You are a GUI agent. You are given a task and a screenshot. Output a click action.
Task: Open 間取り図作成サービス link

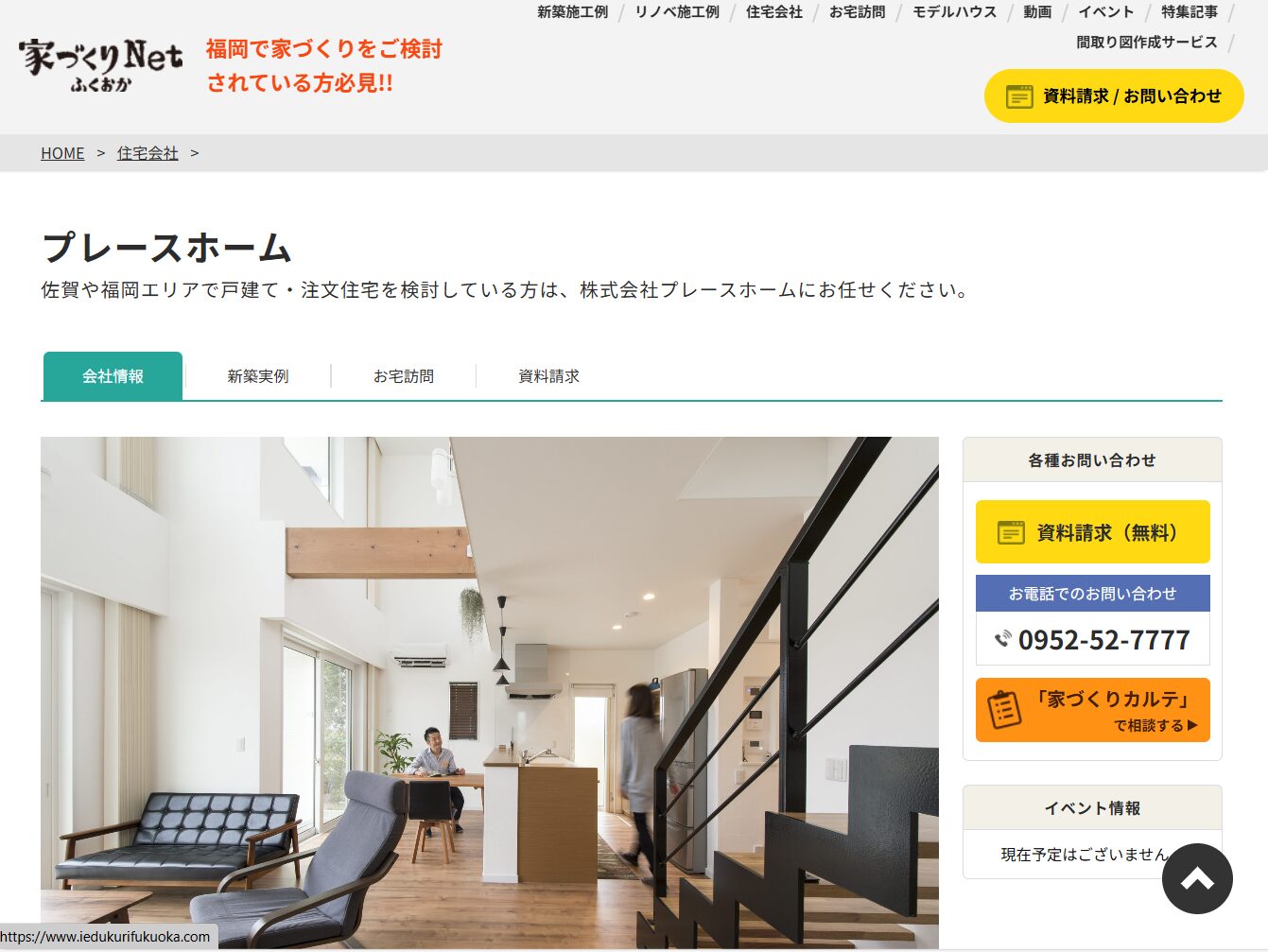coord(1147,43)
